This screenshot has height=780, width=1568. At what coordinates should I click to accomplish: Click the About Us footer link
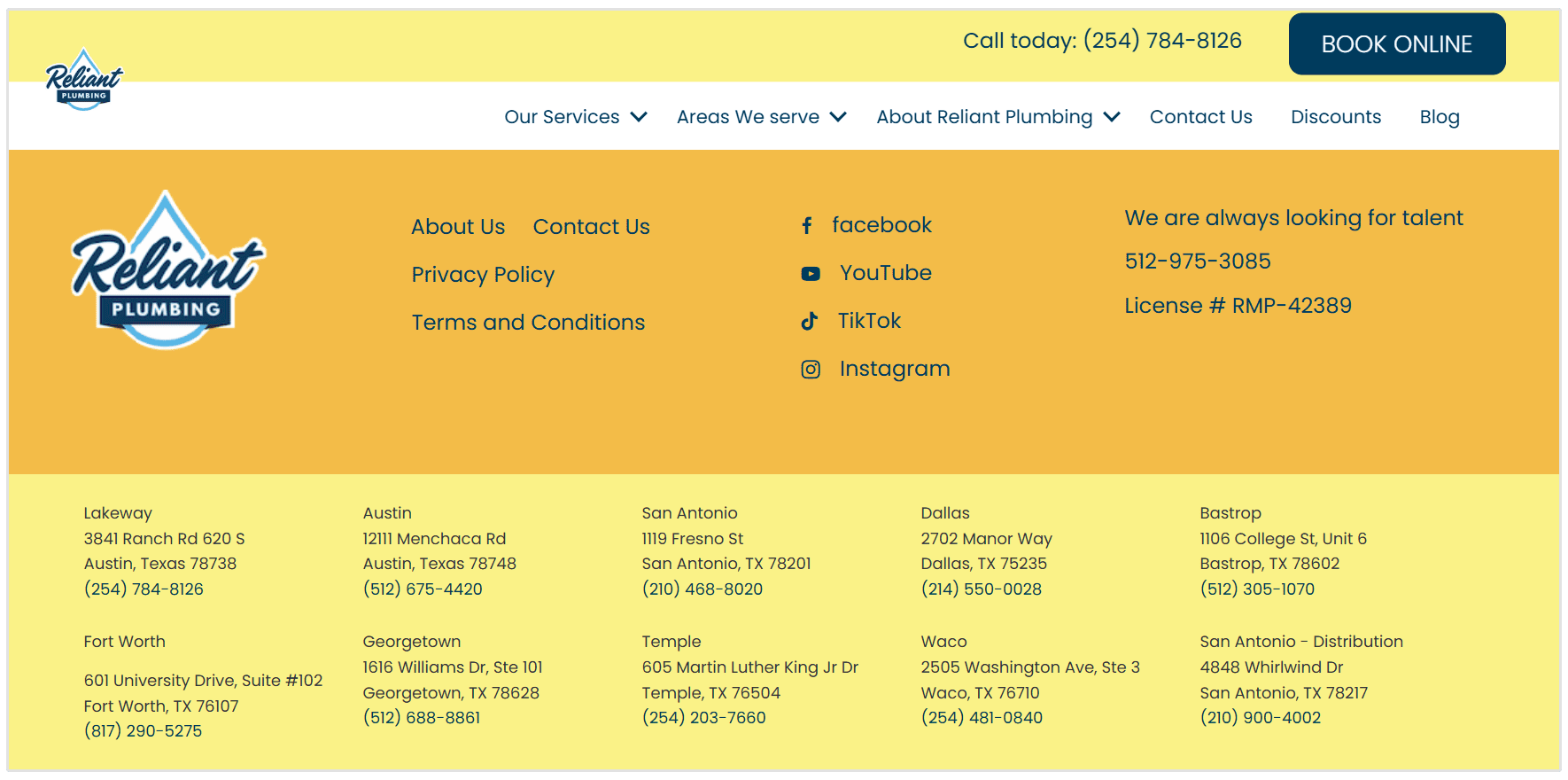pos(458,227)
